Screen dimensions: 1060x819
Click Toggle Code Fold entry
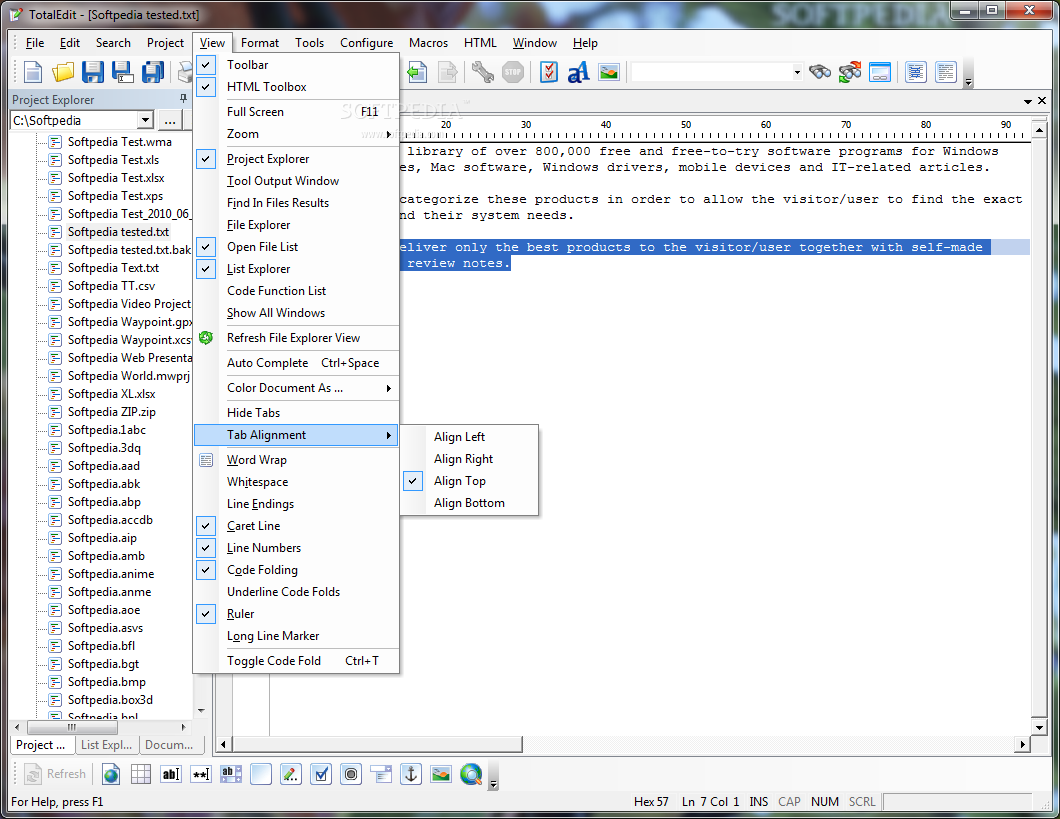click(296, 661)
